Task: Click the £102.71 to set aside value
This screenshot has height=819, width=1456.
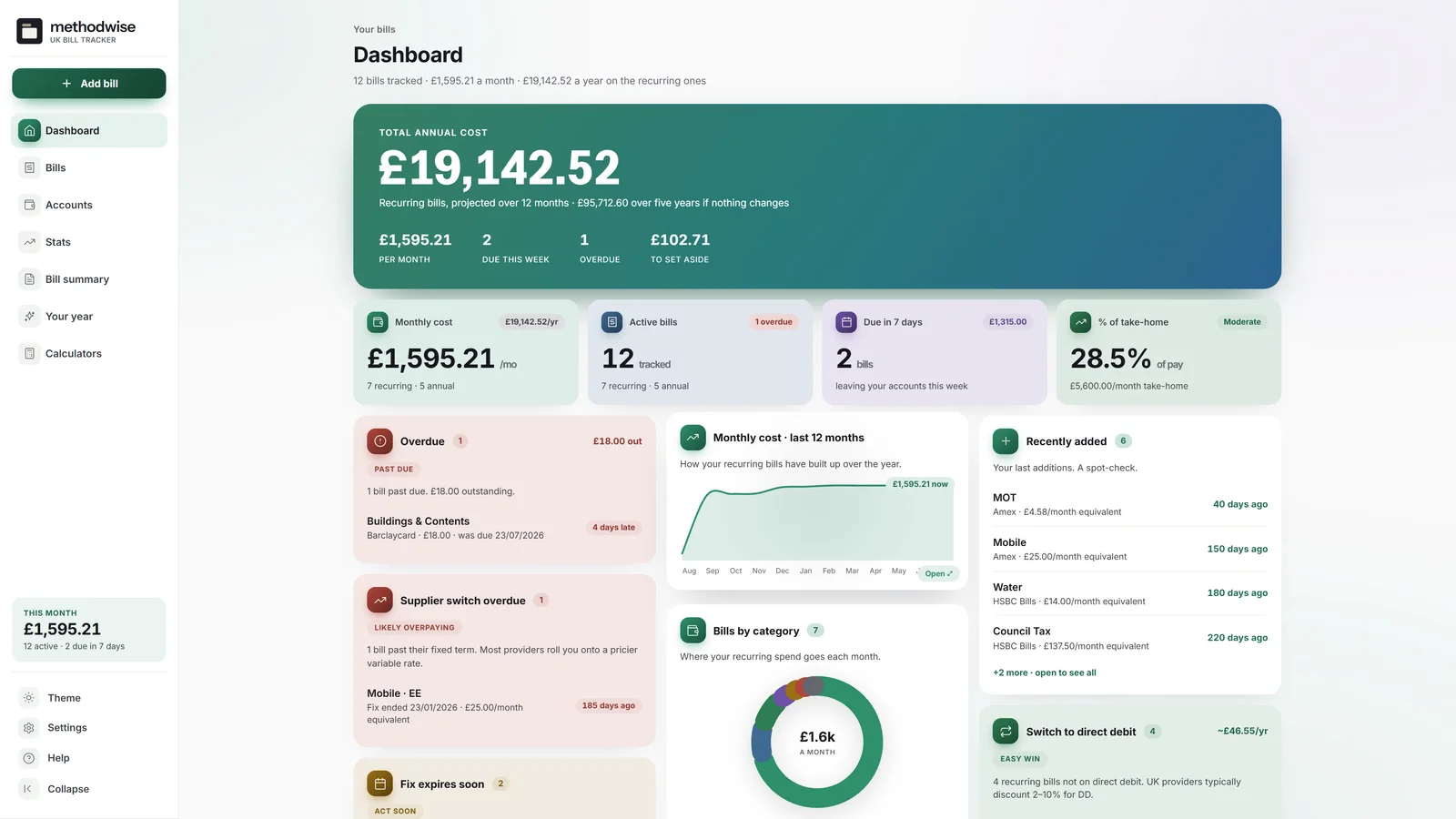Action: click(680, 240)
